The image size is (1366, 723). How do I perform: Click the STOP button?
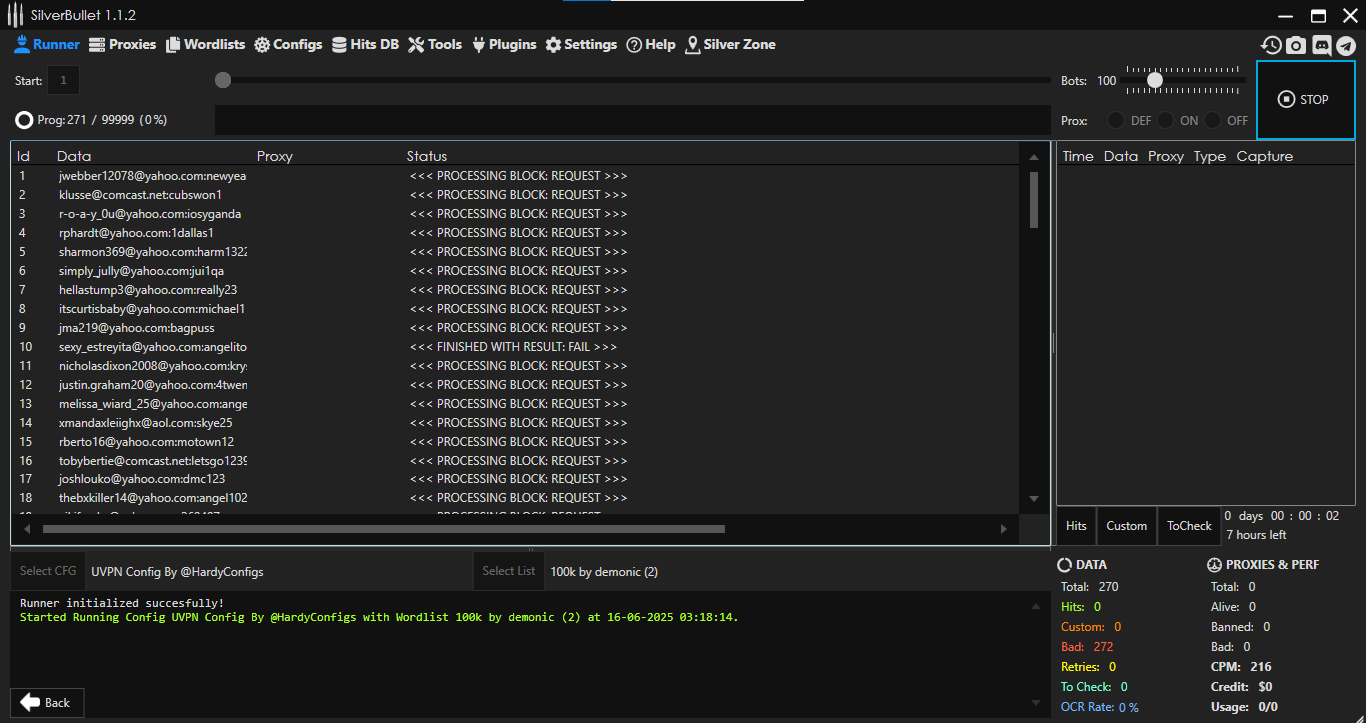pos(1304,99)
